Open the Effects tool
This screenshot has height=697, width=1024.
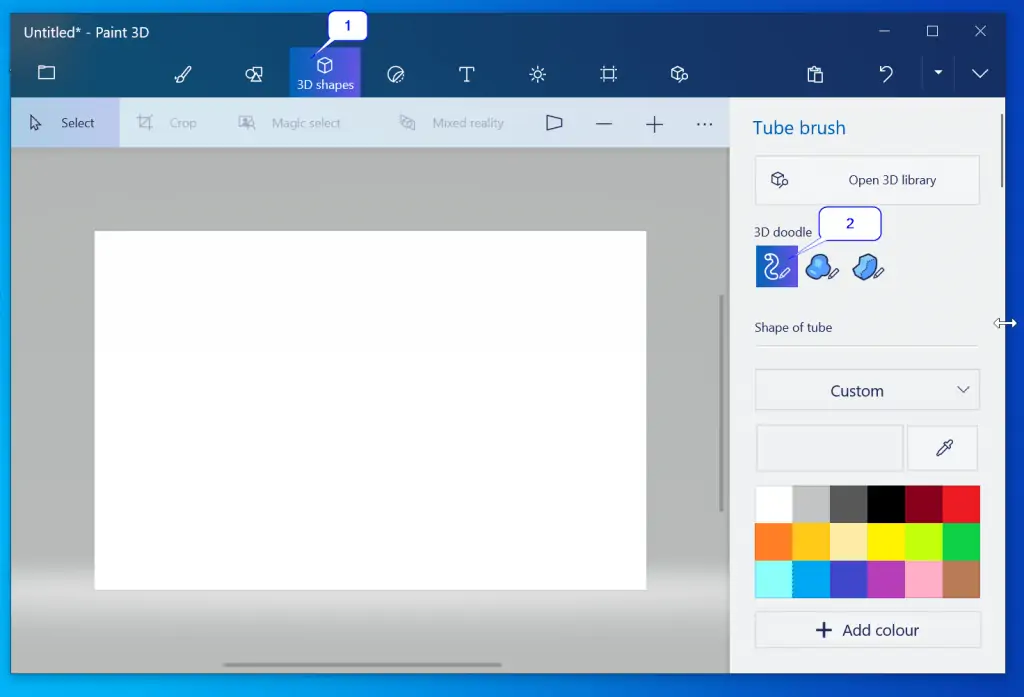point(538,74)
